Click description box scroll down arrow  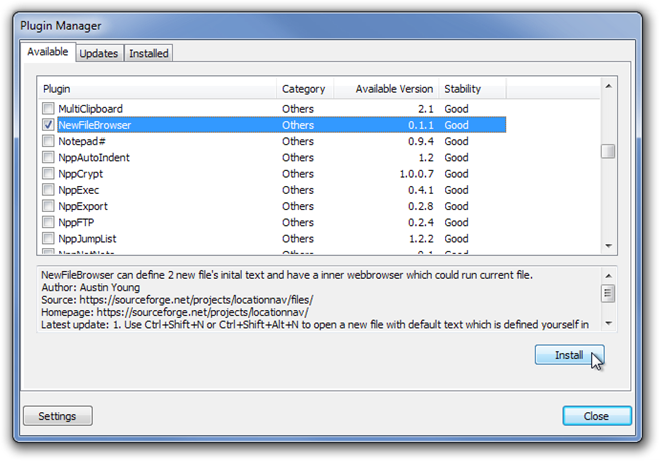608,323
